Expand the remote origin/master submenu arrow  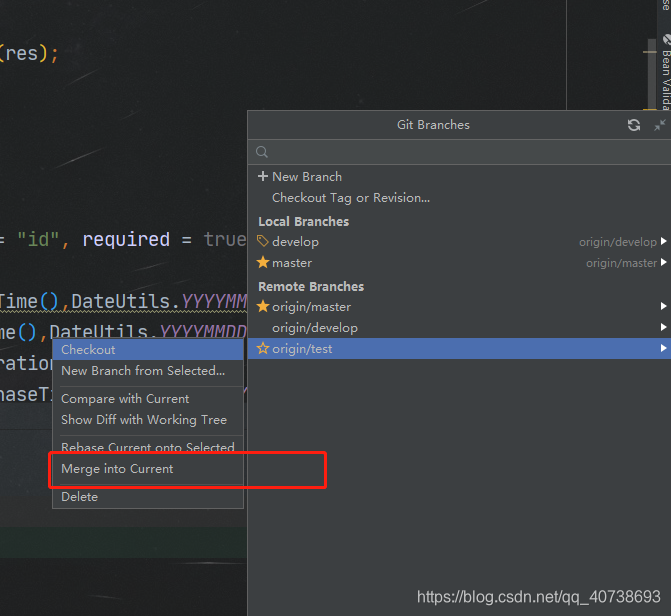coord(663,306)
